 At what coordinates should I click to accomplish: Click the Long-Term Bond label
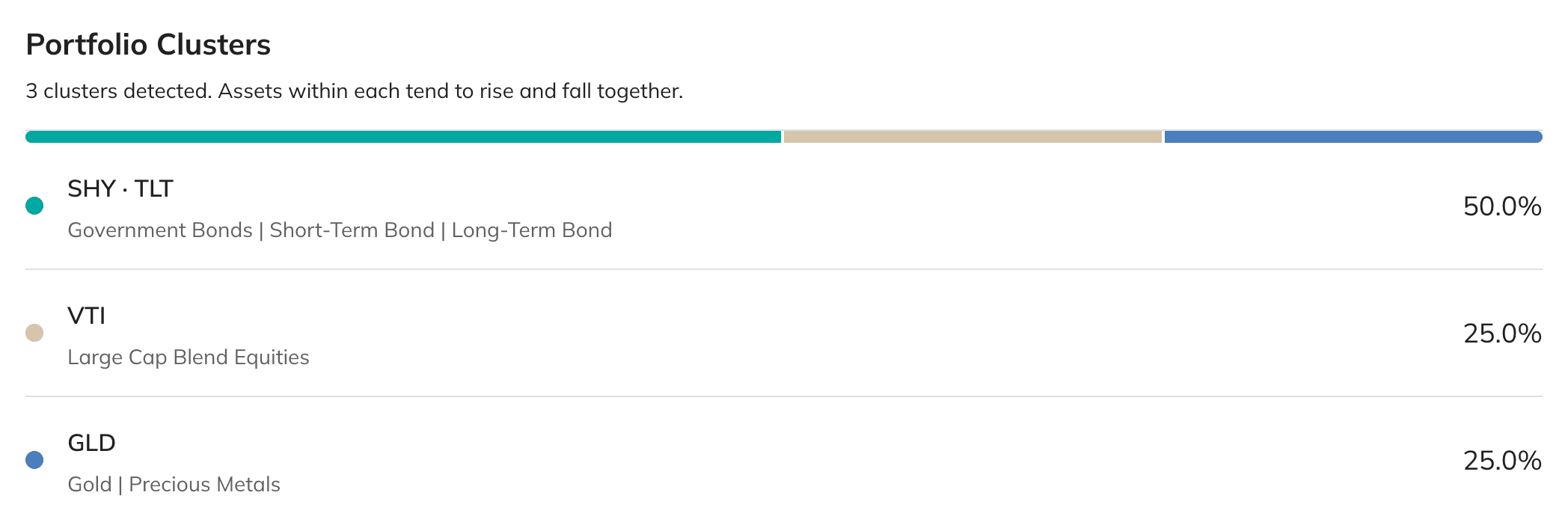pyautogui.click(x=532, y=230)
